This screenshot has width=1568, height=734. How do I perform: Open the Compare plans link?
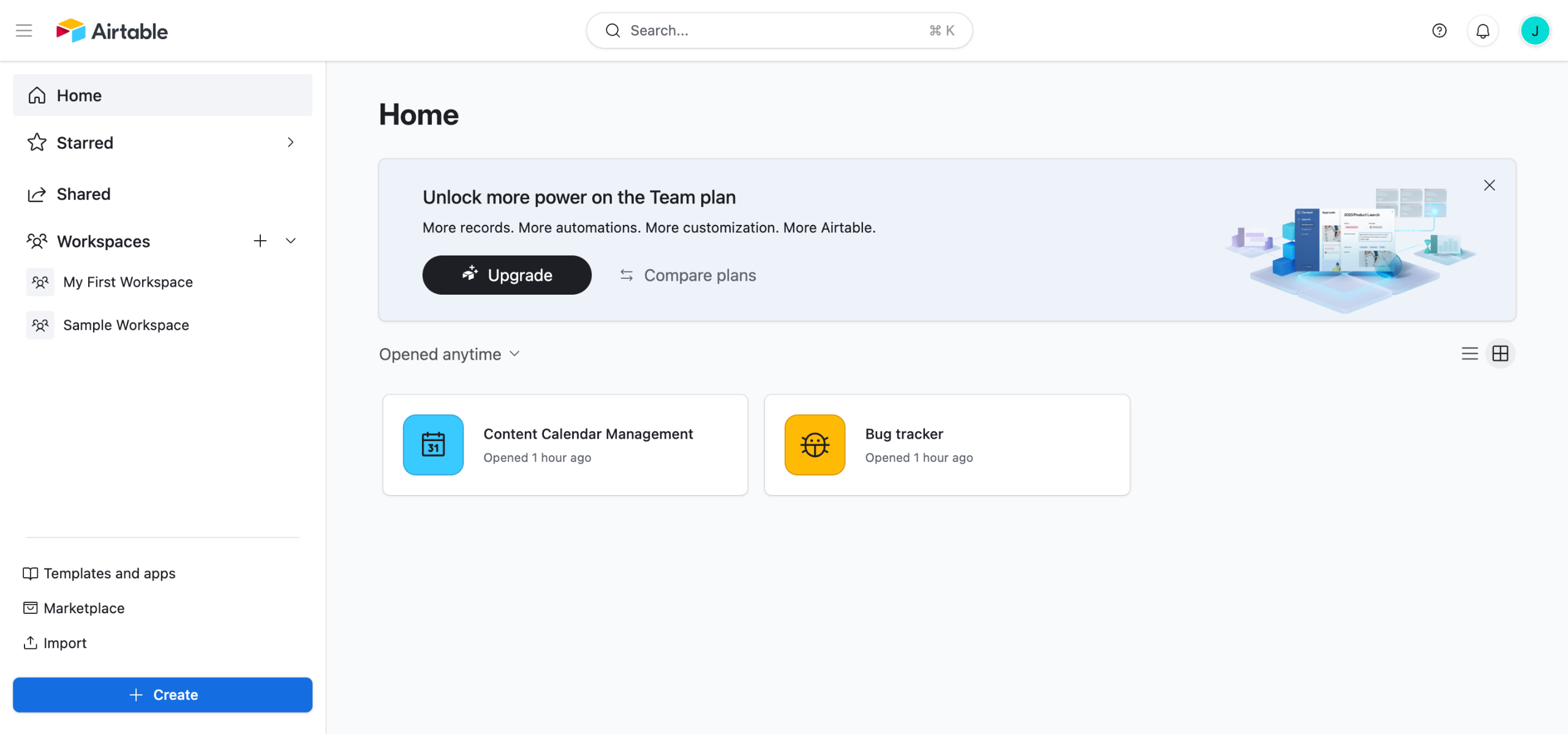688,275
